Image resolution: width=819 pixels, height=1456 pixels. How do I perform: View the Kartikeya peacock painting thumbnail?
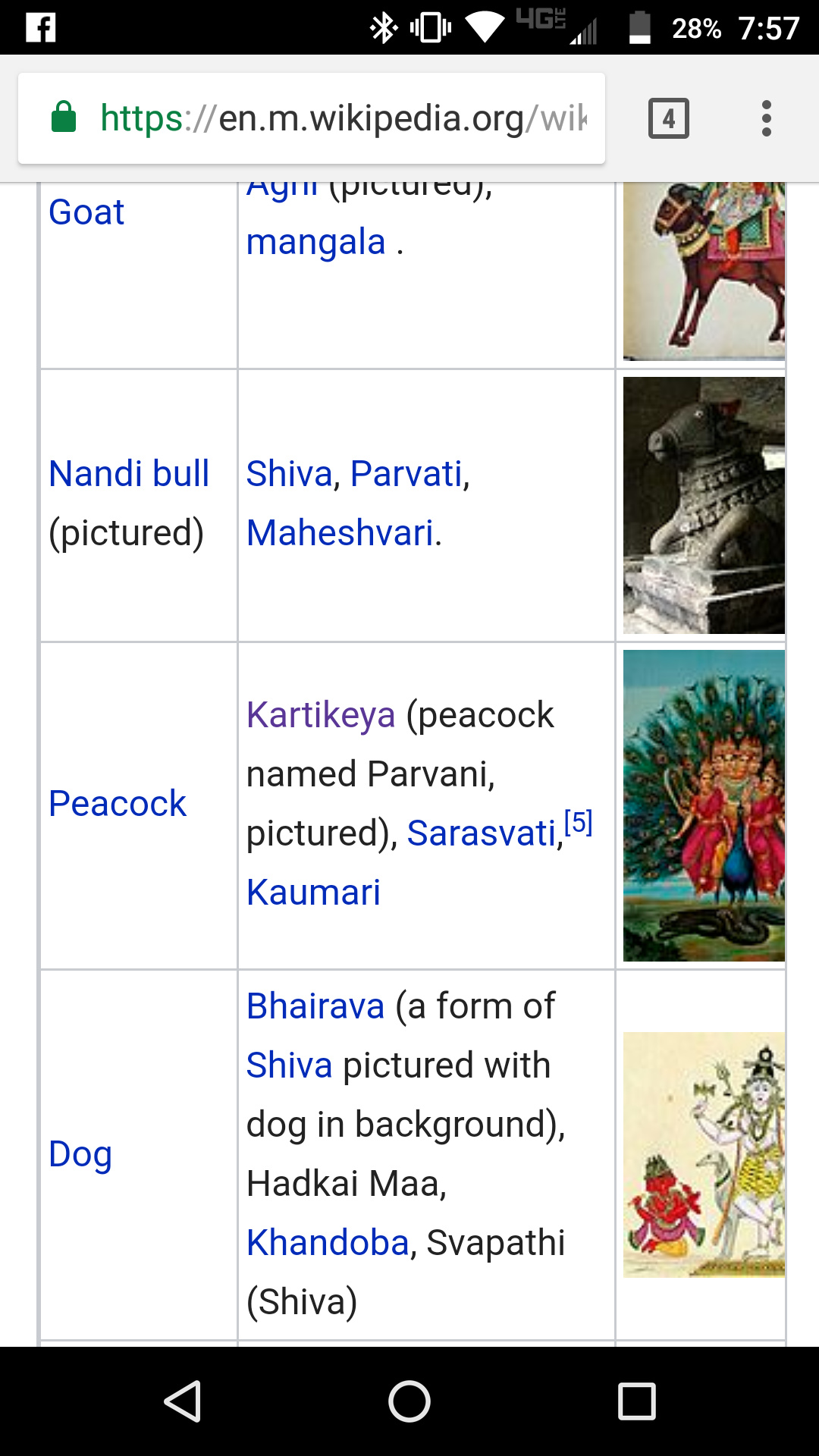coord(704,805)
